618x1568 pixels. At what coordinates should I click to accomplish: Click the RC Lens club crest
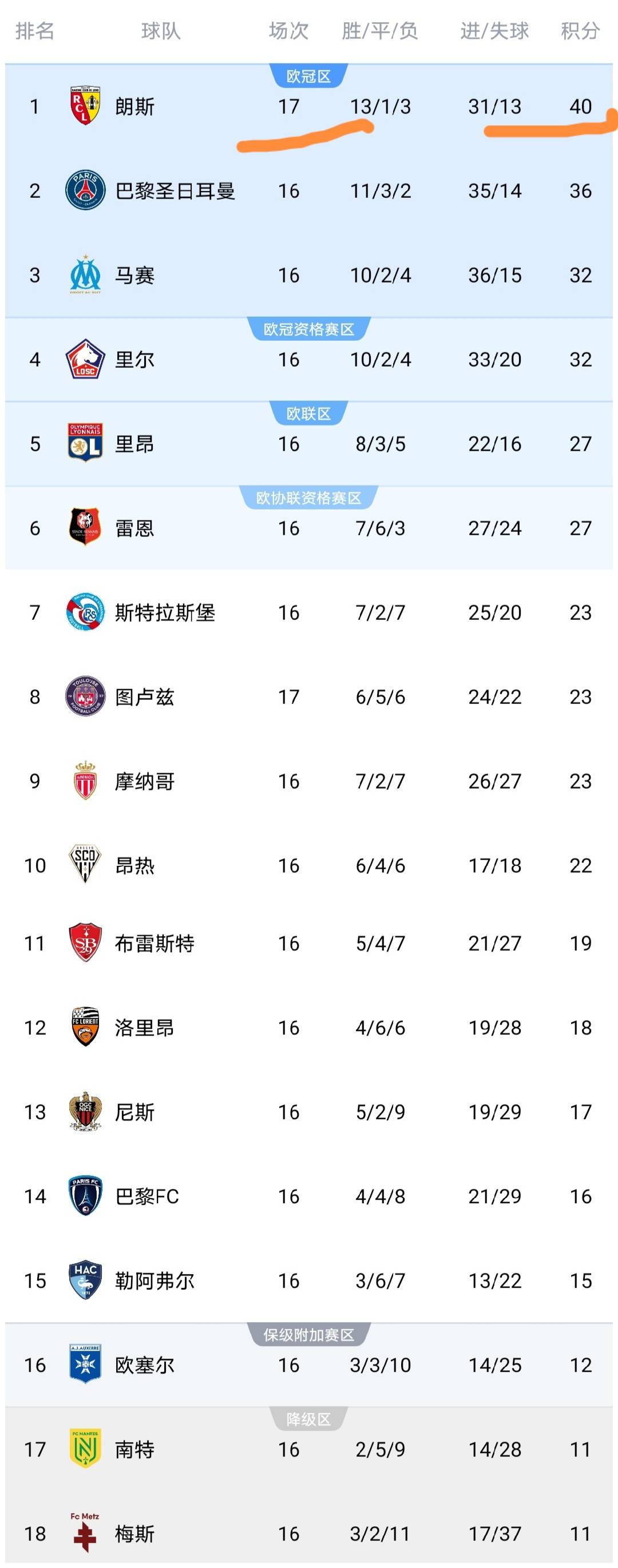tap(85, 106)
